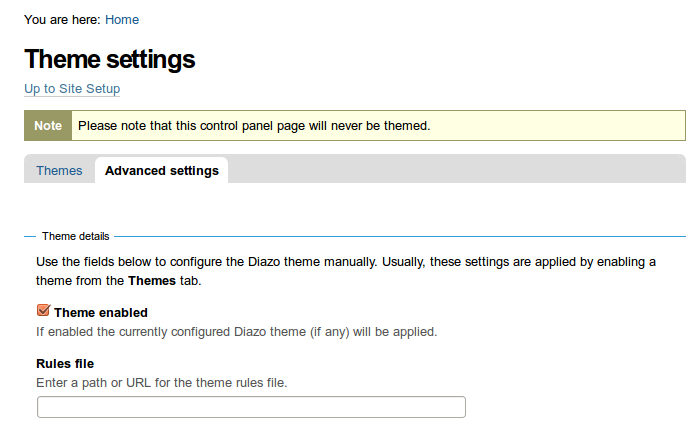
Task: Click the Theme settings page heading
Action: click(x=109, y=59)
